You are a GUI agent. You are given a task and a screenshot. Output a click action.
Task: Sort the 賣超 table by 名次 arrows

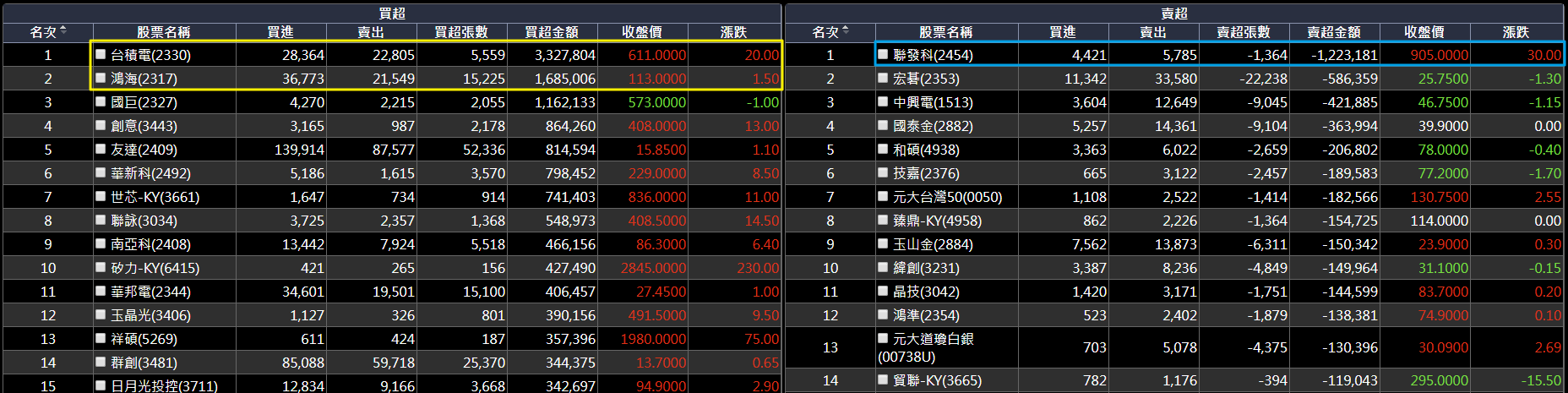pos(846,31)
